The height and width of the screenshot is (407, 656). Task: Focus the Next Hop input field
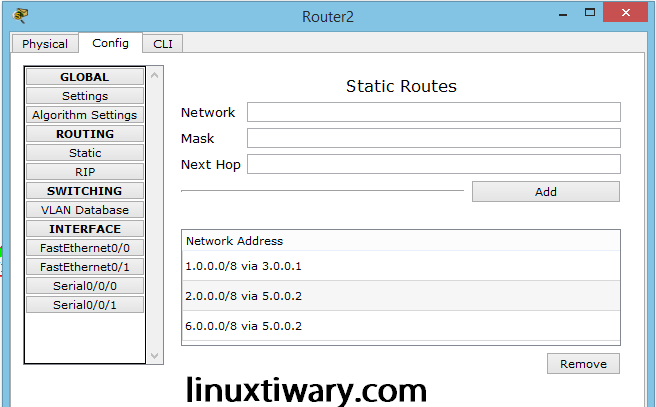pyautogui.click(x=433, y=164)
